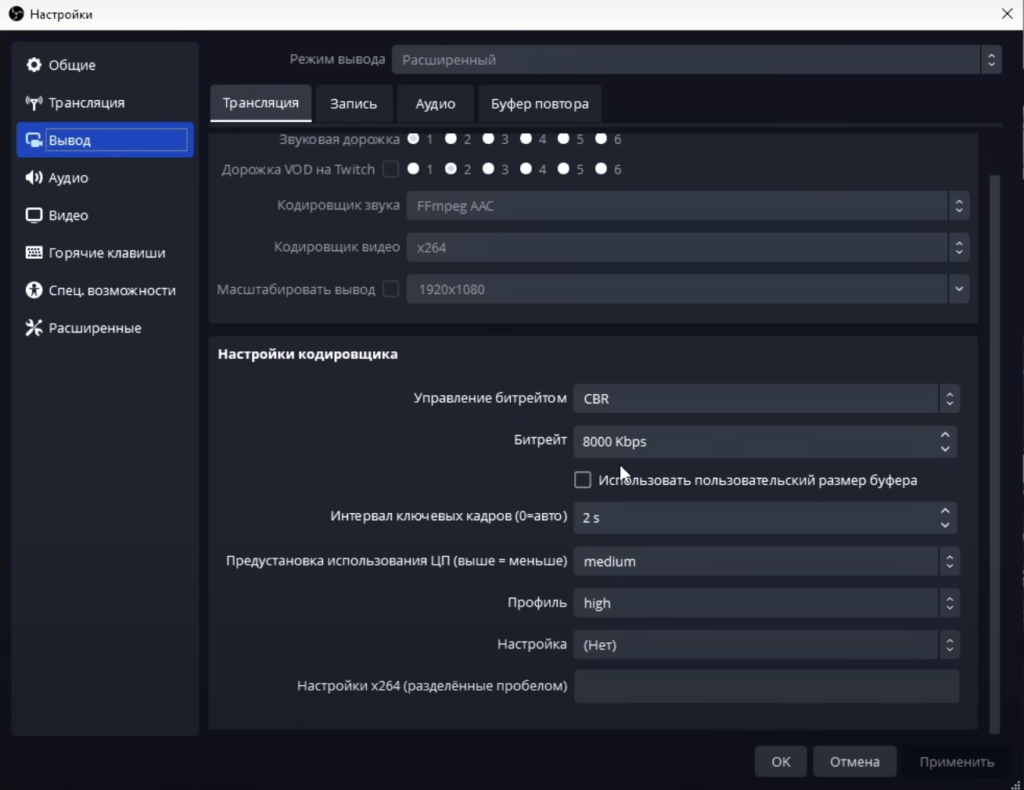Image resolution: width=1024 pixels, height=790 pixels.
Task: Click the vertical scrollbar of the settings panel
Action: [x=995, y=454]
